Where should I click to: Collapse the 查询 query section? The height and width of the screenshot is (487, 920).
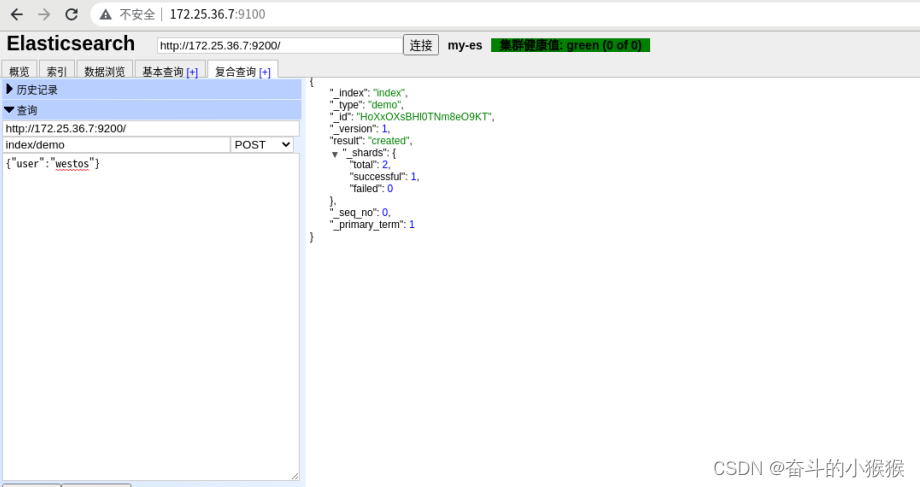(152, 110)
